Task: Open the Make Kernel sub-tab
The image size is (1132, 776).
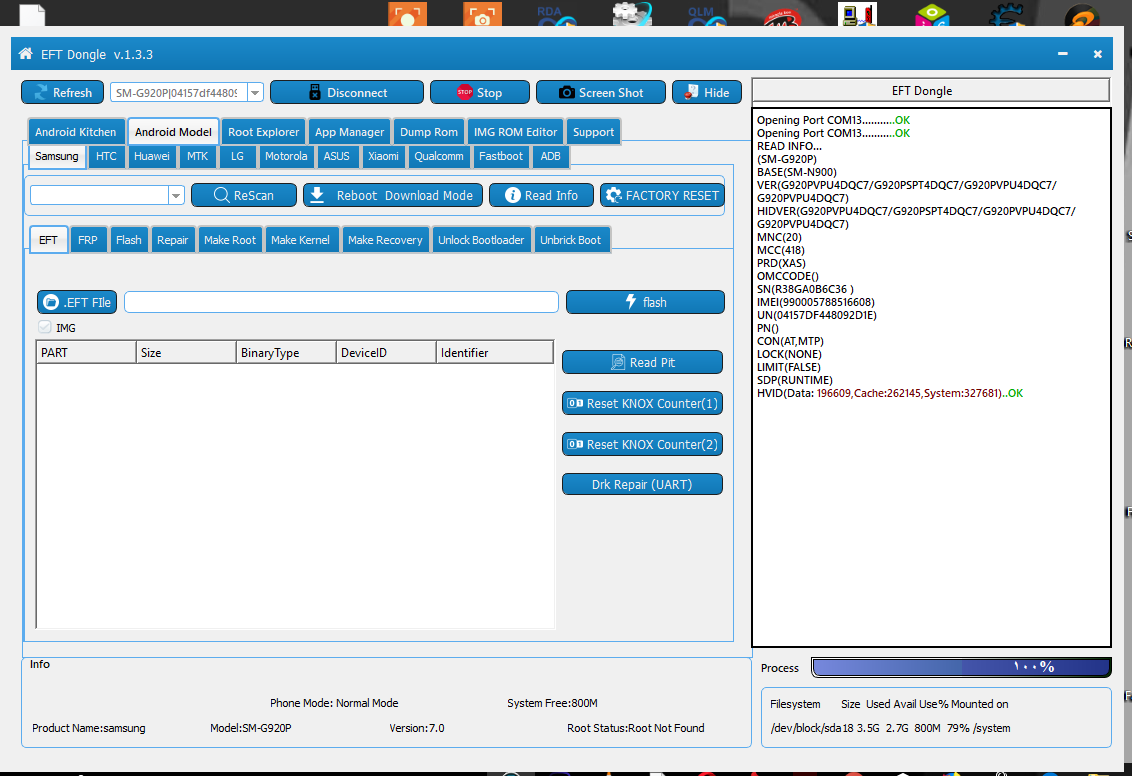Action: (x=300, y=240)
